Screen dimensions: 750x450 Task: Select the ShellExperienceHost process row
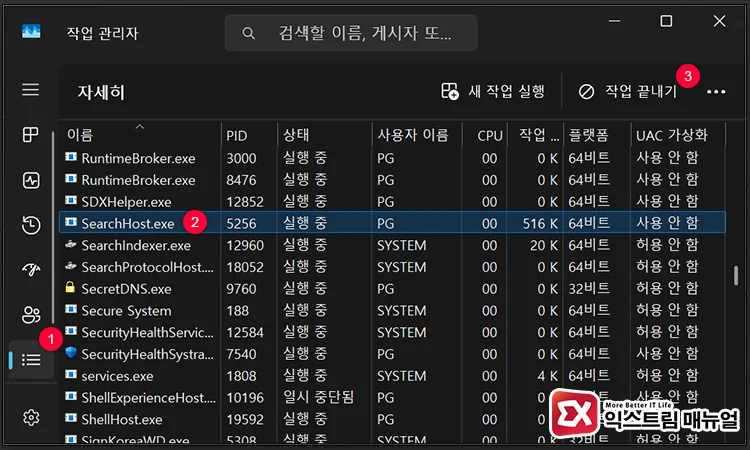[392, 397]
